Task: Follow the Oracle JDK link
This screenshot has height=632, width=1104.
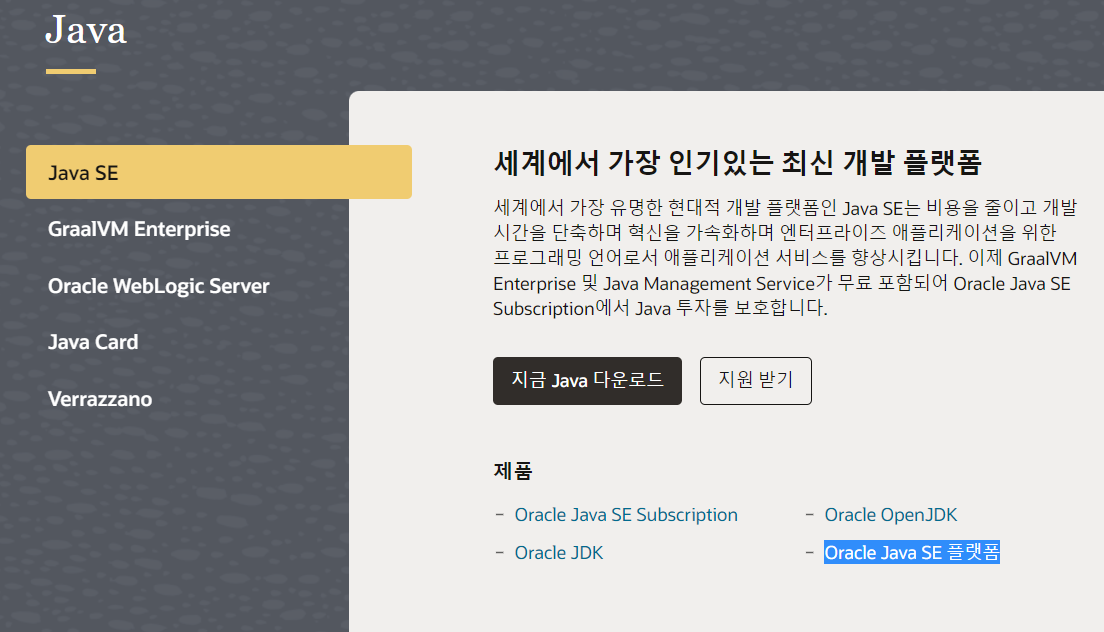Action: 559,553
